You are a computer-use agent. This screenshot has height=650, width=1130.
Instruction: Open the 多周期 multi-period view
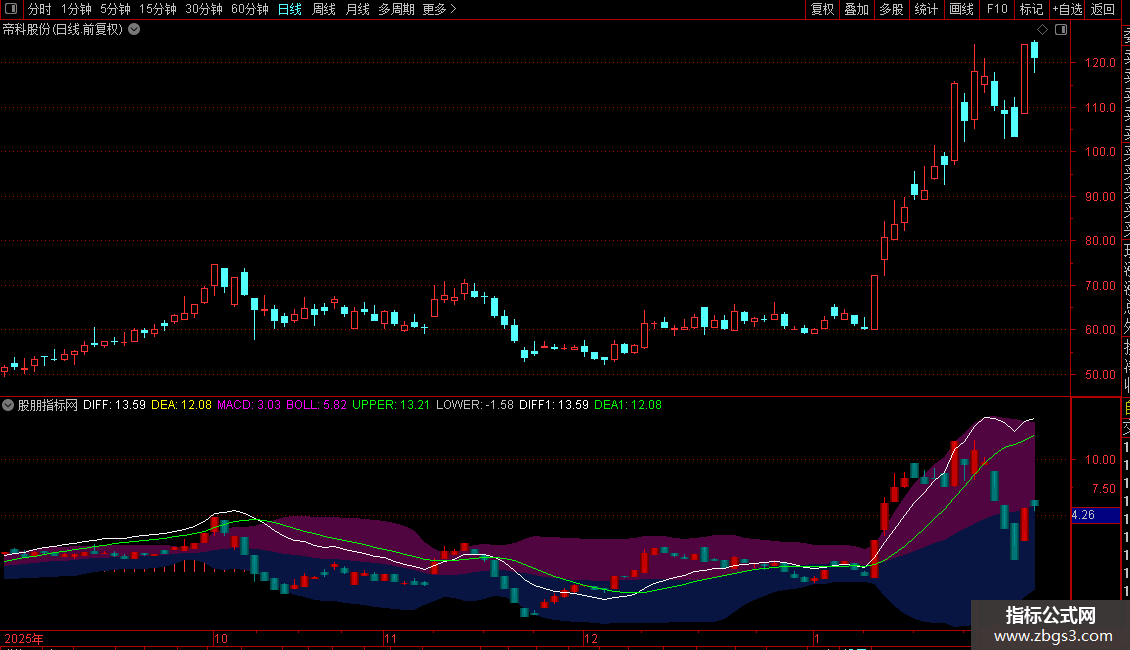pyautogui.click(x=396, y=9)
